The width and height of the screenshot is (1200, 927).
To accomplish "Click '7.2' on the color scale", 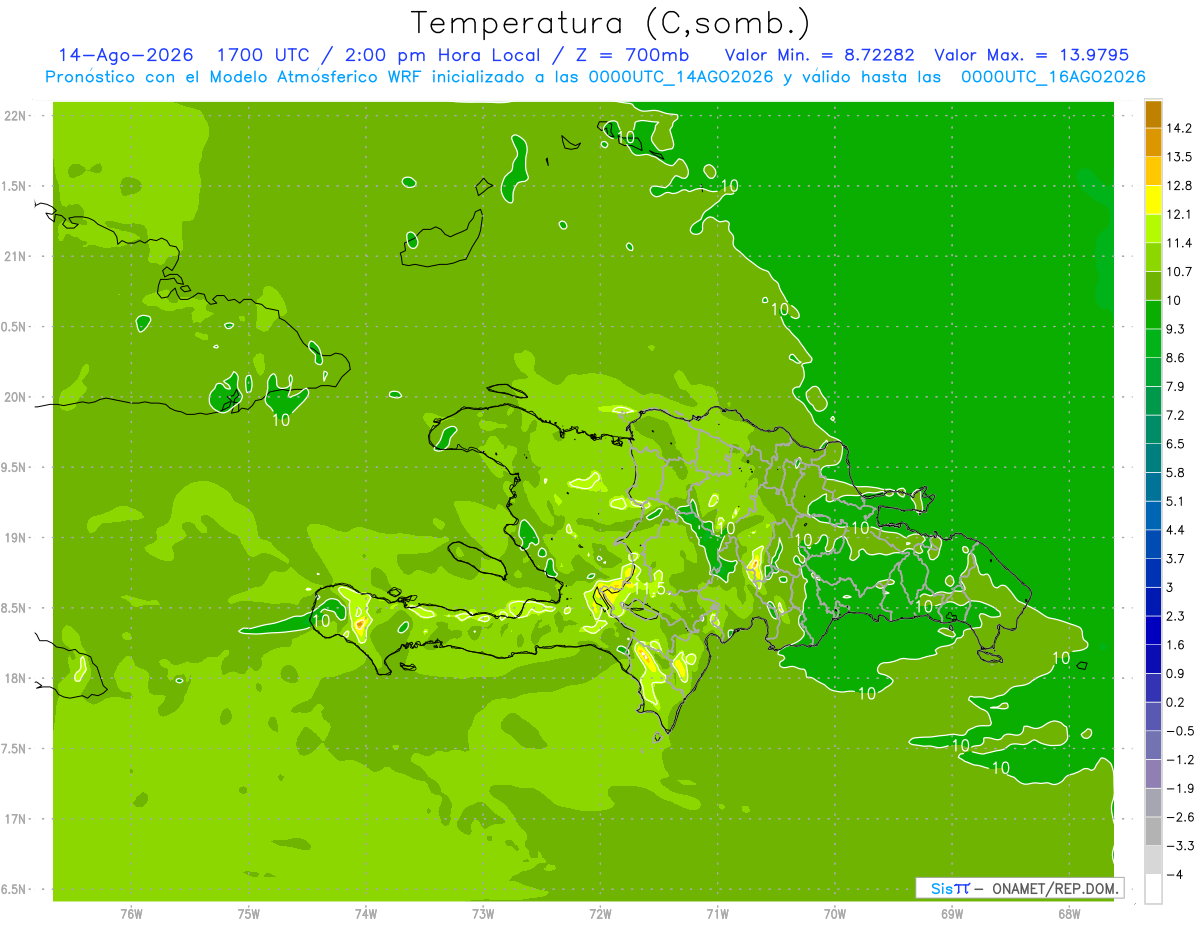I will point(1176,415).
